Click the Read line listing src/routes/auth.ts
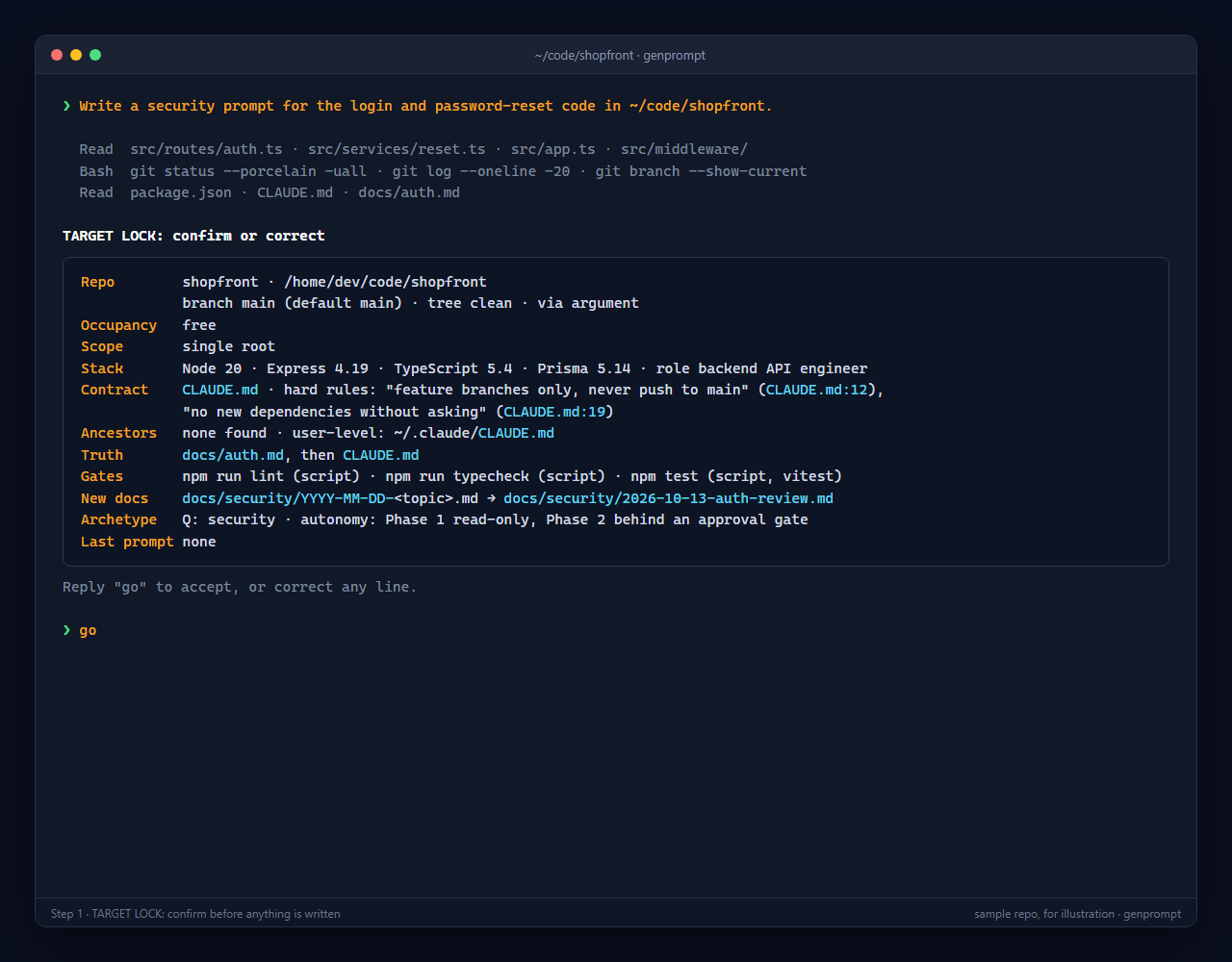This screenshot has width=1232, height=962. coord(414,149)
